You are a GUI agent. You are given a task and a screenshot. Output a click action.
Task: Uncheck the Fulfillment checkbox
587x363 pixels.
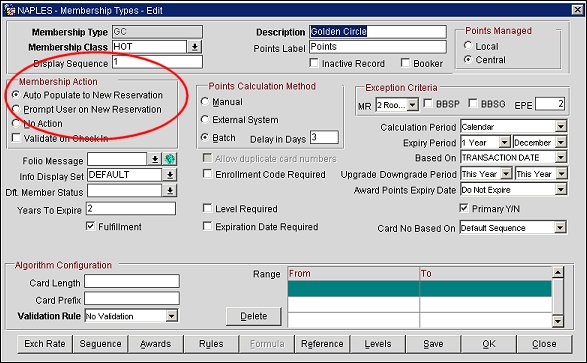[x=90, y=226]
